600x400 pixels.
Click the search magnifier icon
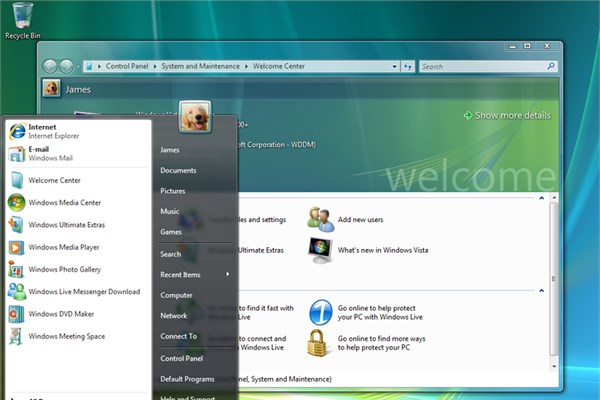pos(551,66)
